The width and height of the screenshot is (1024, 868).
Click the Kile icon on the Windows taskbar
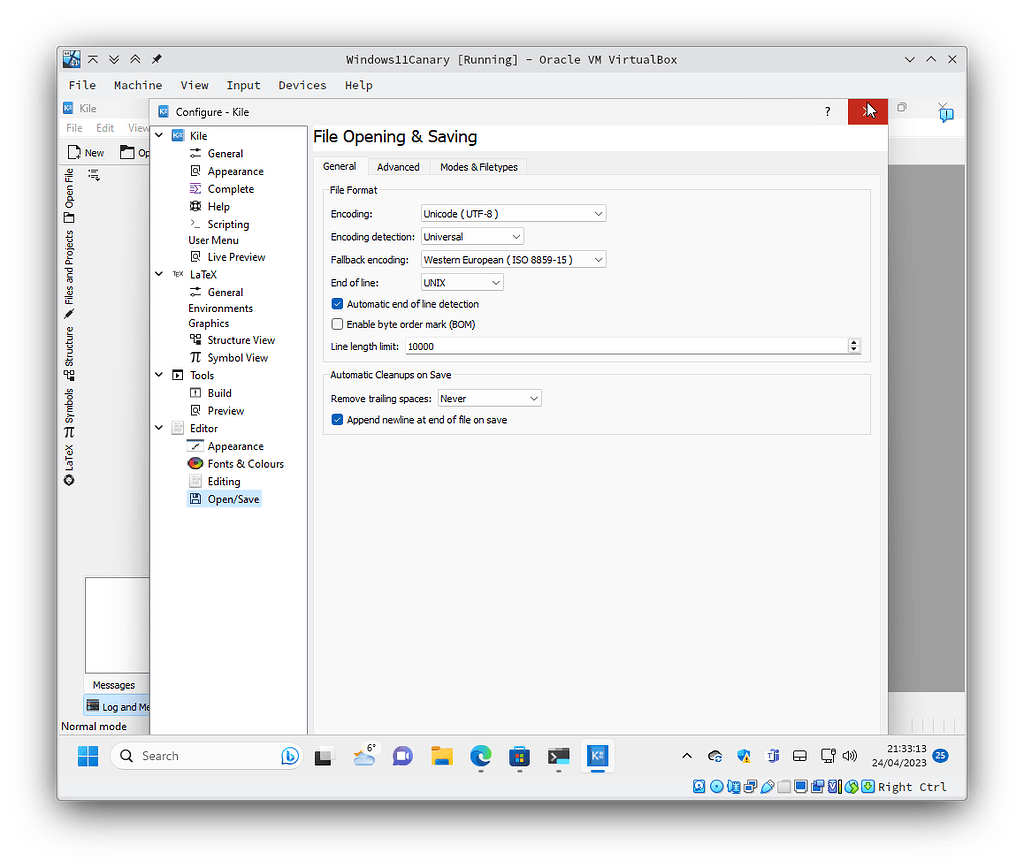(597, 757)
